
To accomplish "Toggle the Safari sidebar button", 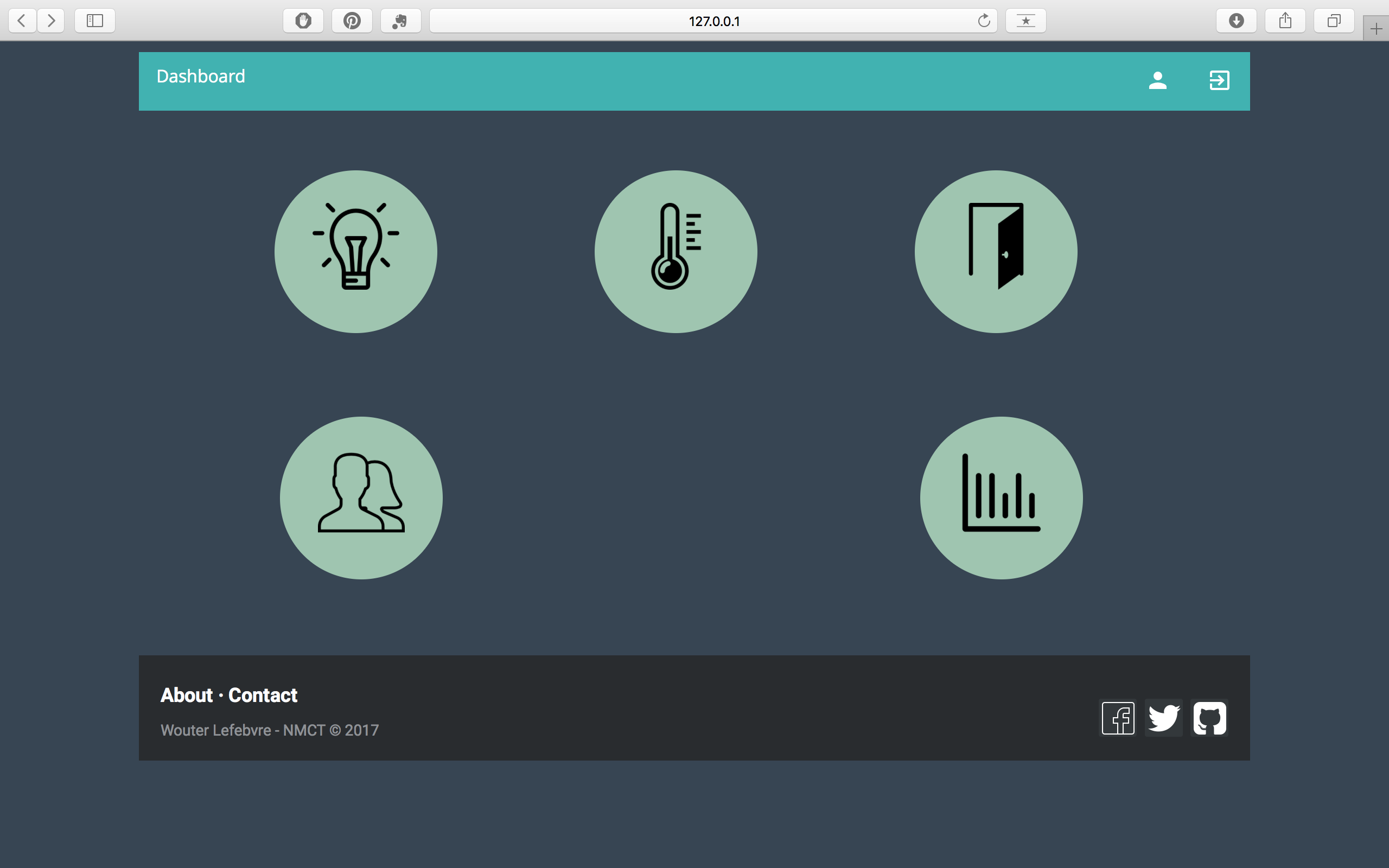I will 95,21.
